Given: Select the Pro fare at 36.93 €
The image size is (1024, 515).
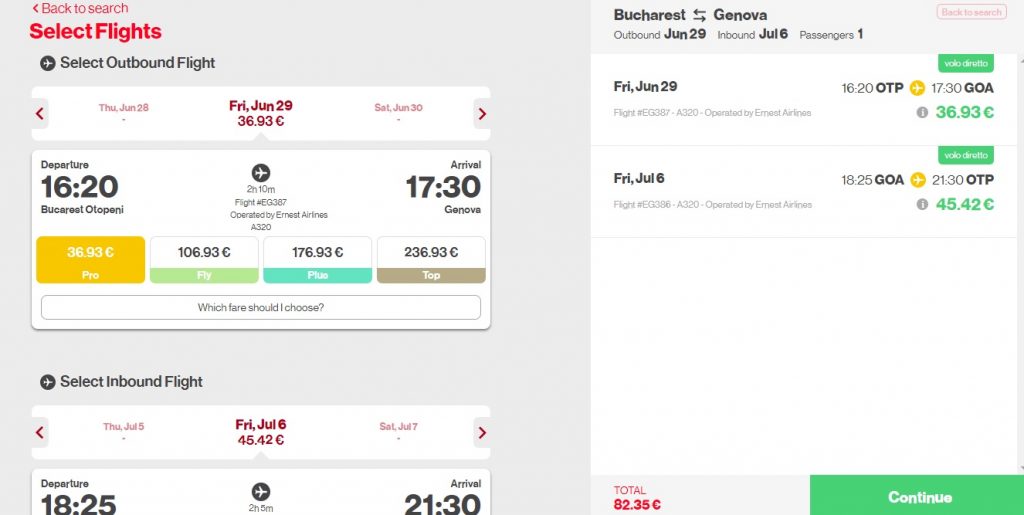Looking at the screenshot, I should tap(91, 260).
